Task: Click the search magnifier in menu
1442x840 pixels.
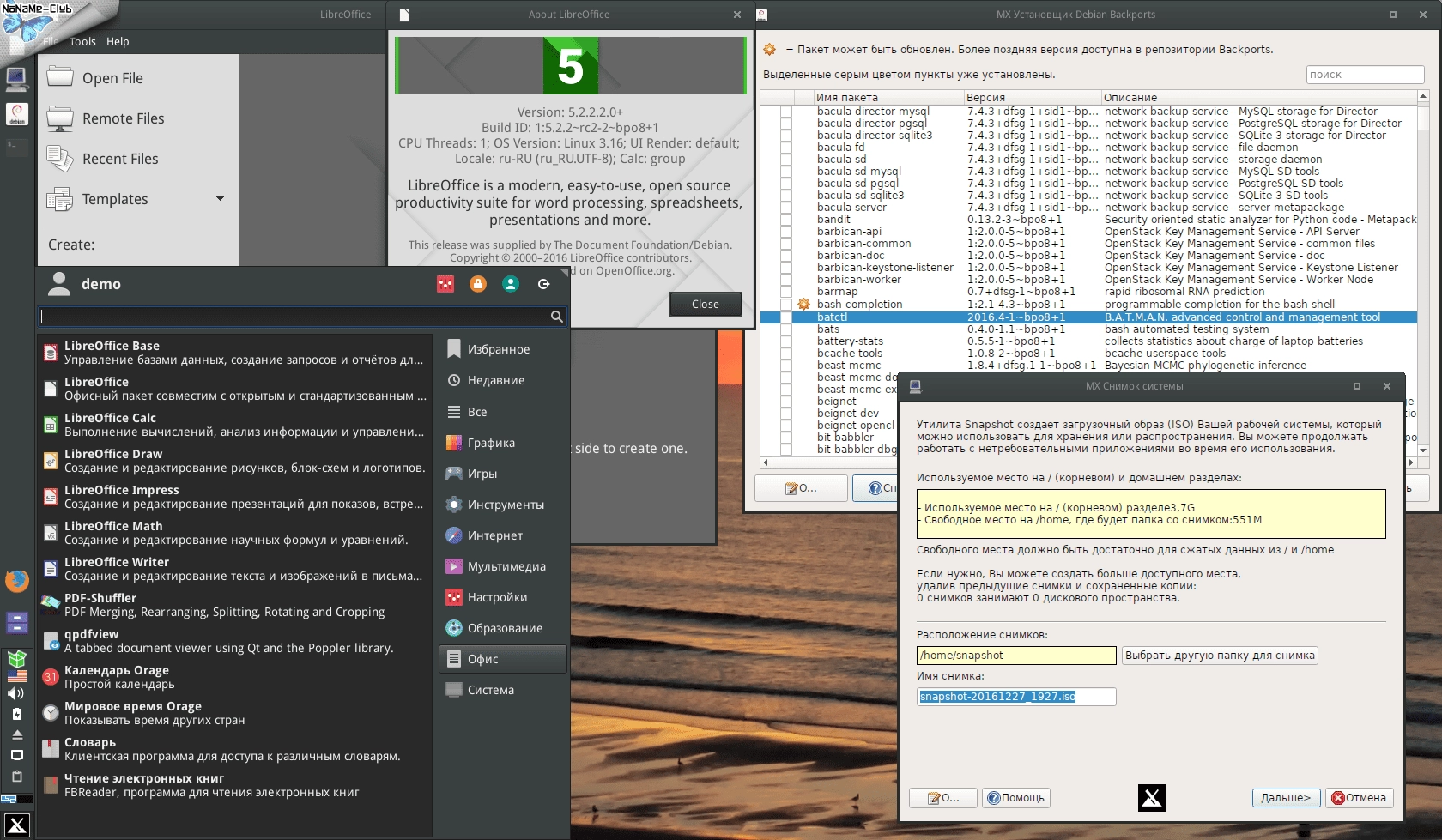Action: [556, 317]
